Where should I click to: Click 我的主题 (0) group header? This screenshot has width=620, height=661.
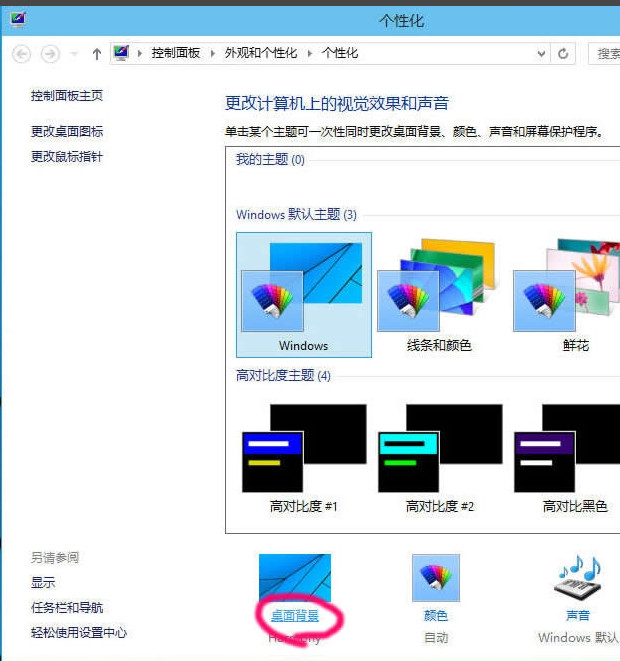(270, 159)
